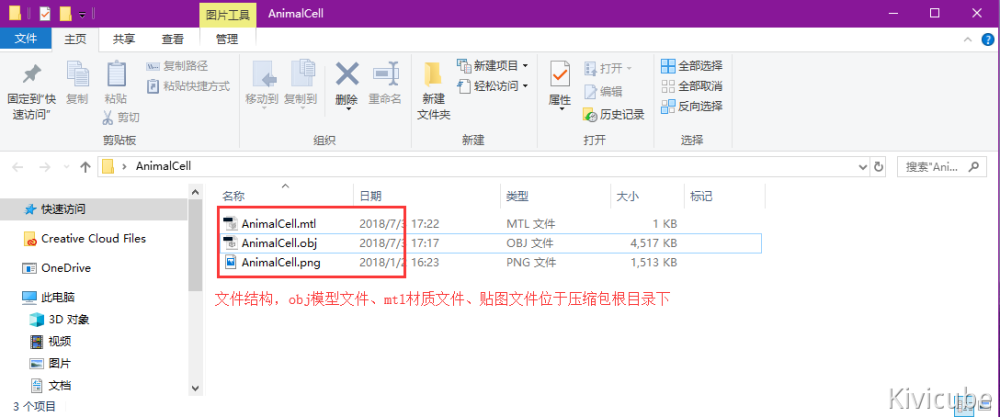Switch to the Share ribbon tab
Viewport: 1000px width, 417px height.
(124, 39)
